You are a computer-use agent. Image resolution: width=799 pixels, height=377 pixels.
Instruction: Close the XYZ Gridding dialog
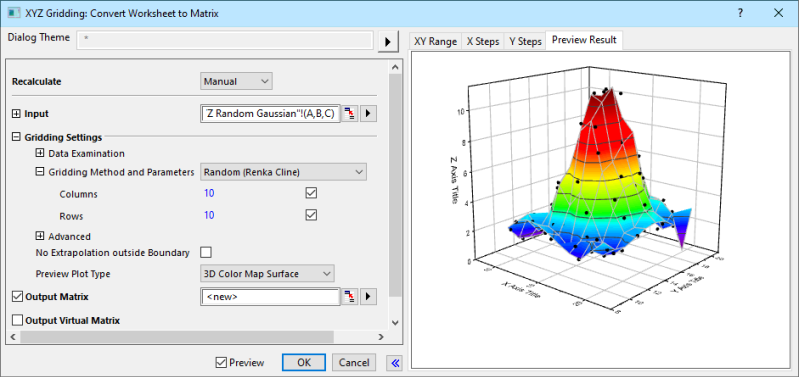[778, 13]
